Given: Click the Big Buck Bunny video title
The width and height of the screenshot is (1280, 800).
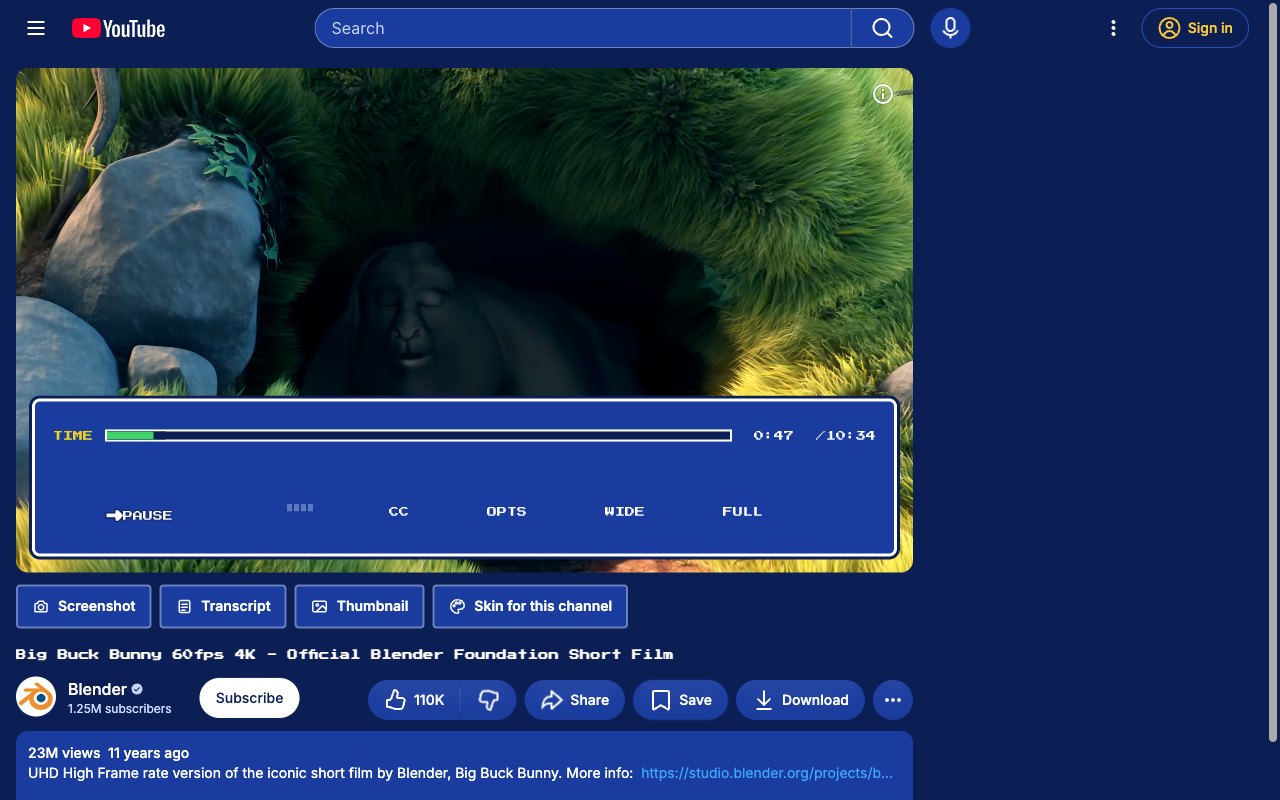Looking at the screenshot, I should 344,654.
